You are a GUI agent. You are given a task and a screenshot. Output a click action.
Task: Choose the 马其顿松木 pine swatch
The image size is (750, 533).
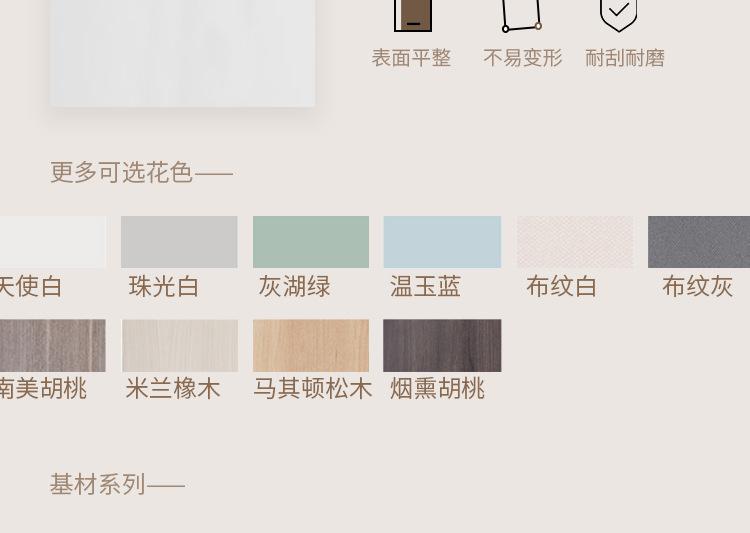311,345
